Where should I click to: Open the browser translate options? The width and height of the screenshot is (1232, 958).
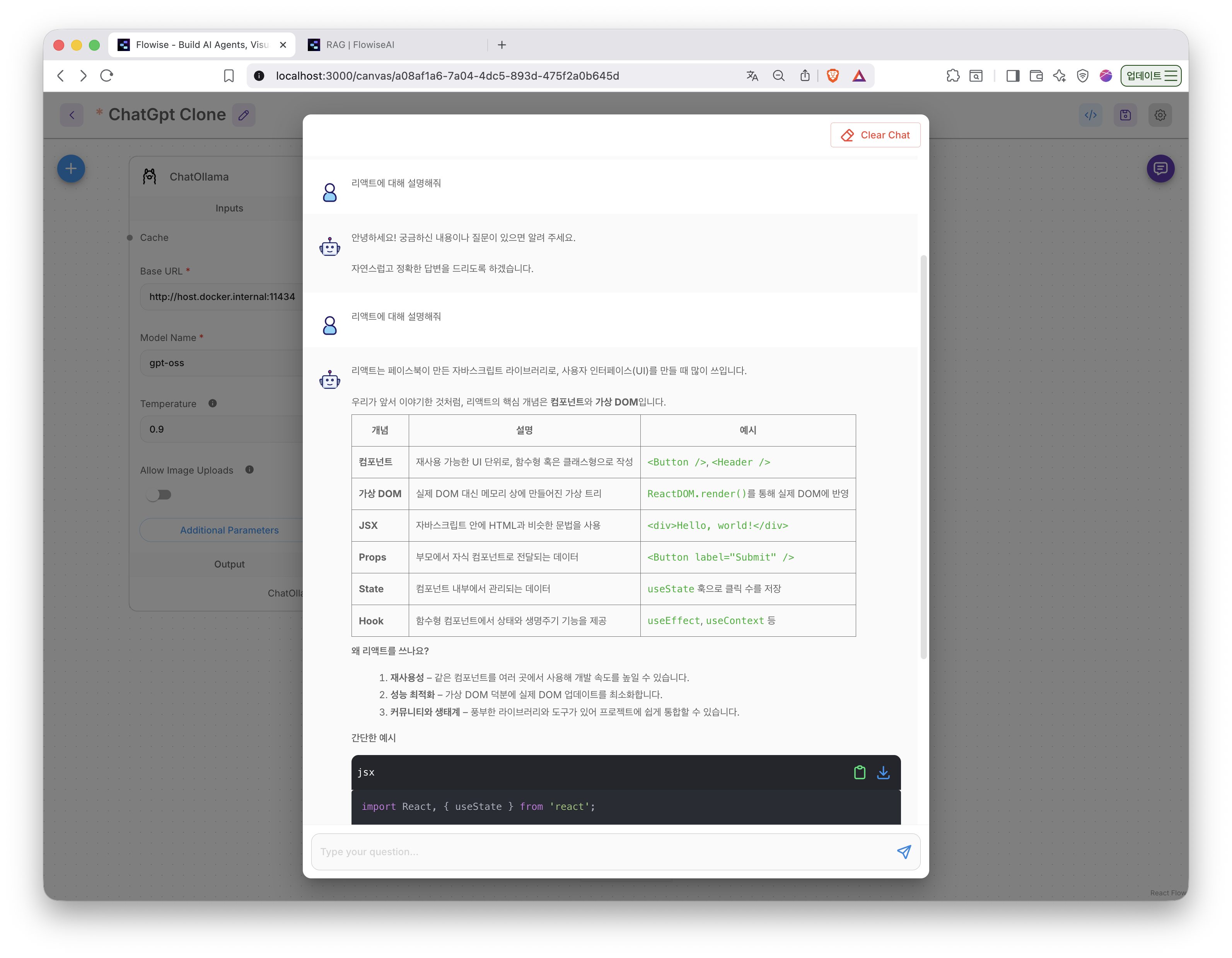point(752,75)
